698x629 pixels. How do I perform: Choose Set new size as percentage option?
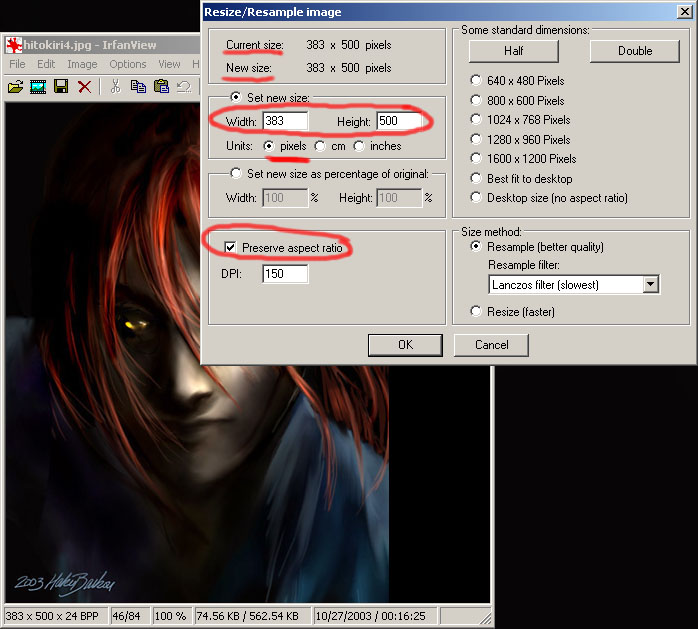236,173
